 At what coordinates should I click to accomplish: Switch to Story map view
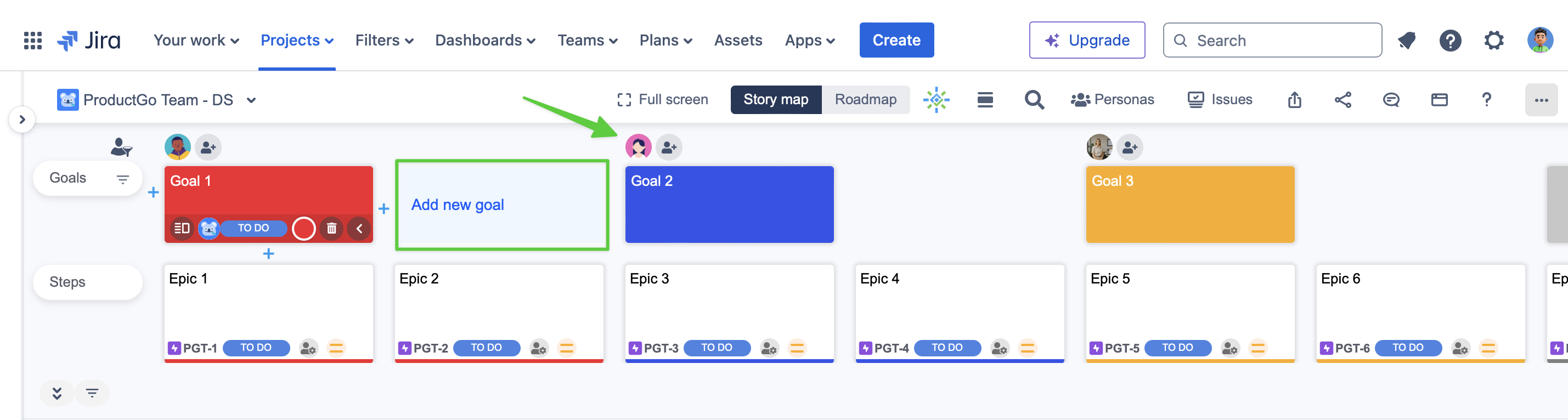[775, 100]
